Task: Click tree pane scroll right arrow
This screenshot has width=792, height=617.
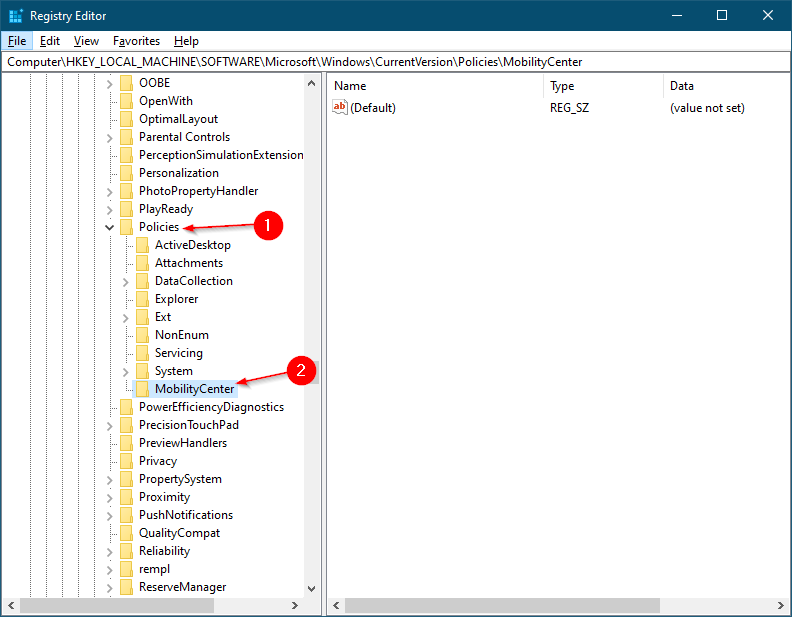Action: point(295,605)
